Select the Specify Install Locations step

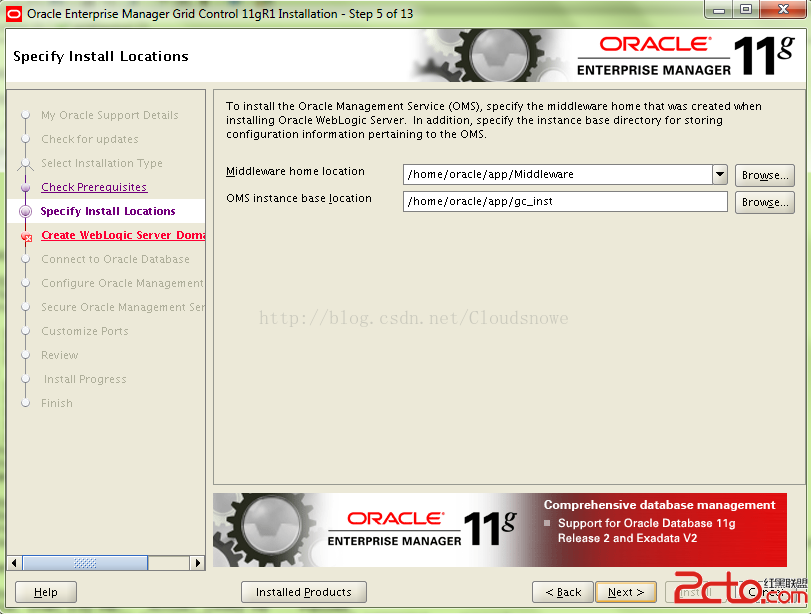click(108, 211)
